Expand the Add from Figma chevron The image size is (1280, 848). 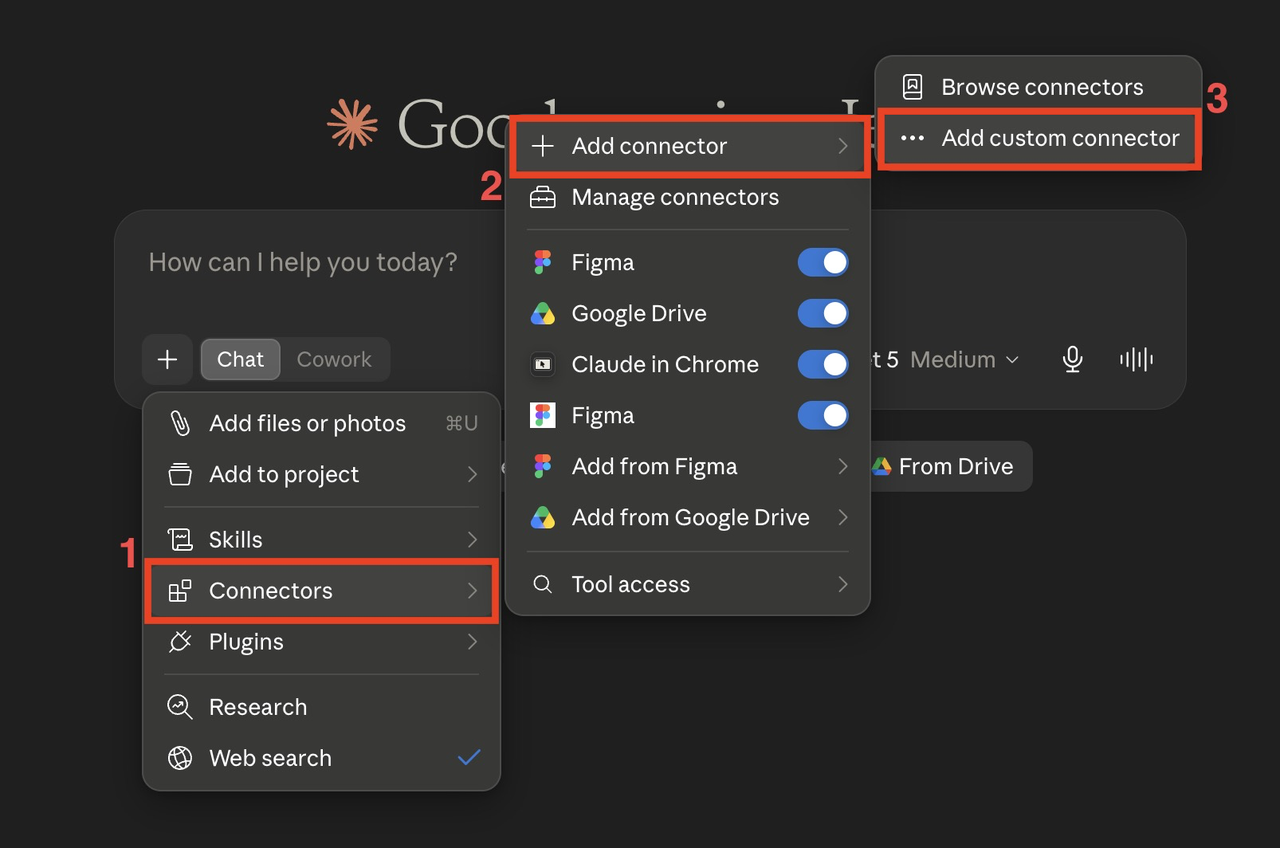coord(843,467)
